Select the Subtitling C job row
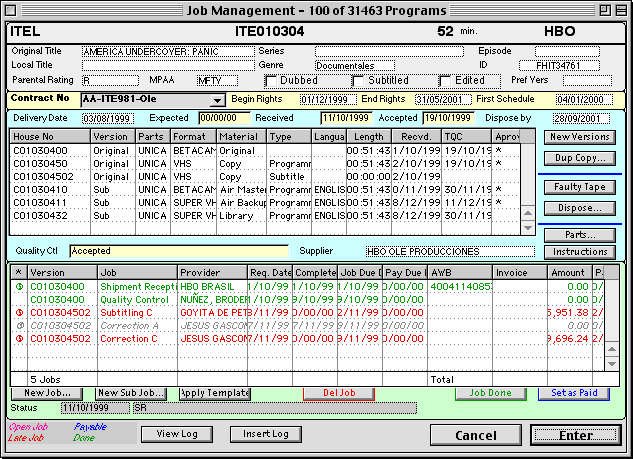633x459 pixels. 308,312
